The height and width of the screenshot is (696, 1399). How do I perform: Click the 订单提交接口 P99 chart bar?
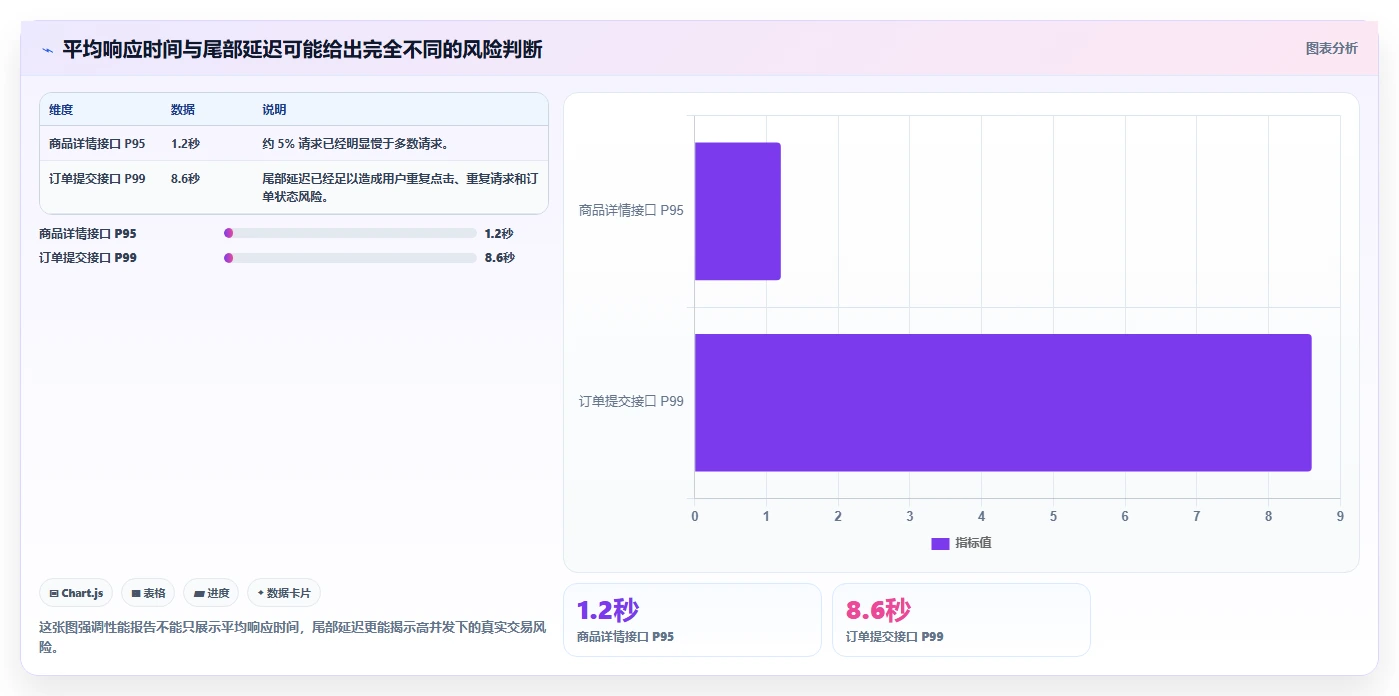1003,402
